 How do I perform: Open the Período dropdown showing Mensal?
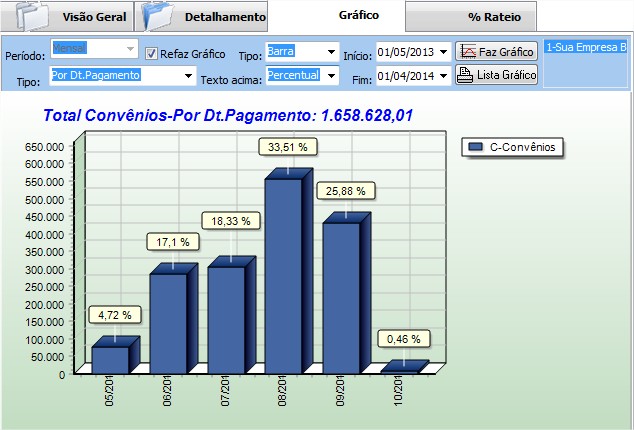(127, 49)
